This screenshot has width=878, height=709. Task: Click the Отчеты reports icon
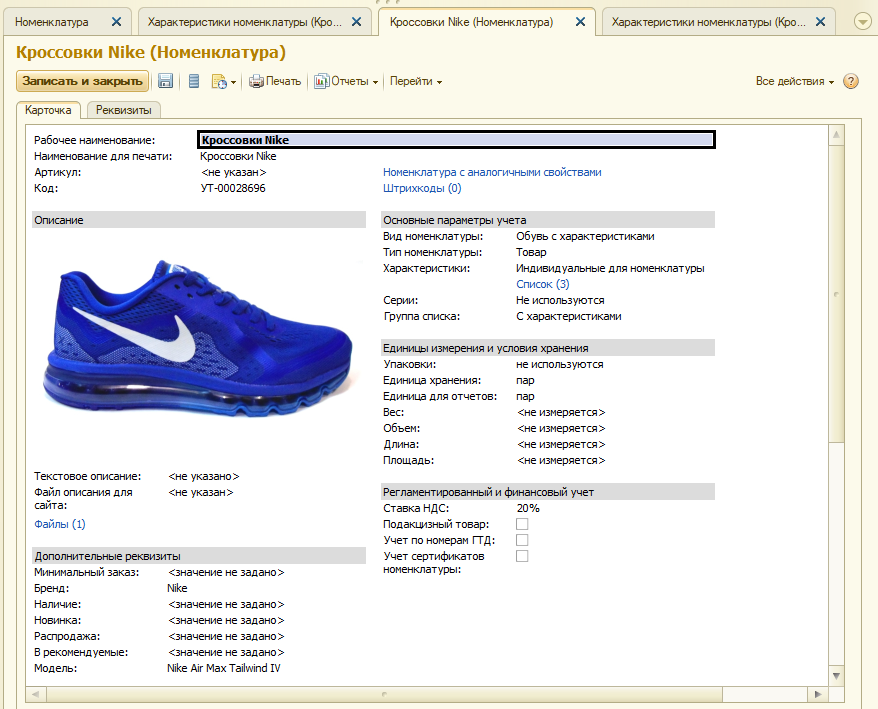321,81
